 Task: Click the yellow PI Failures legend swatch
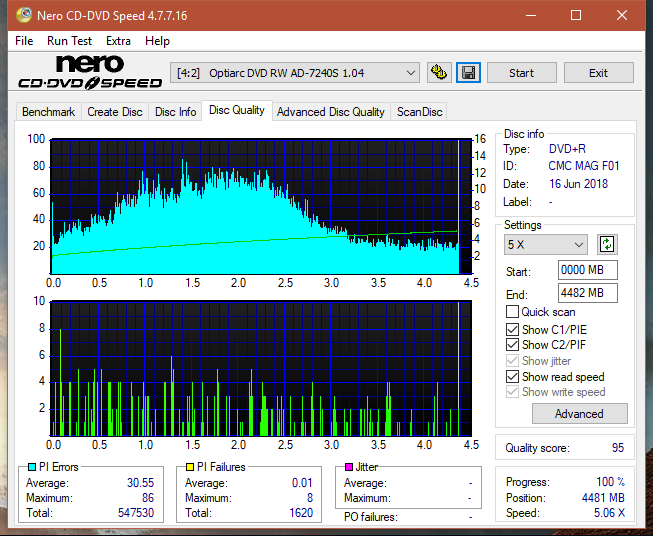click(x=189, y=467)
